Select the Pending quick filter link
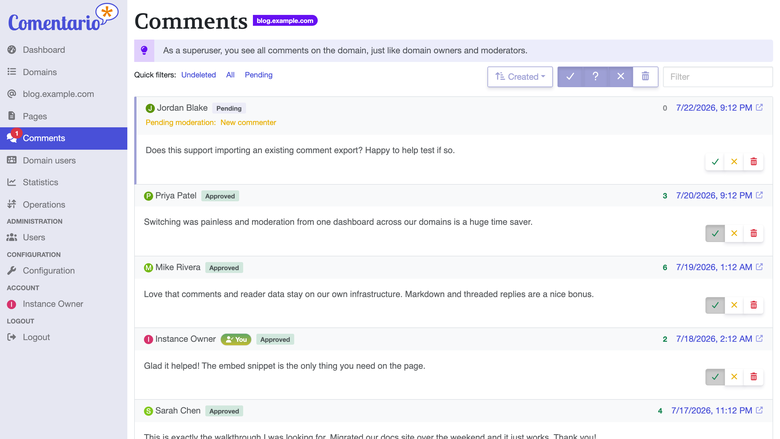 pos(258,75)
